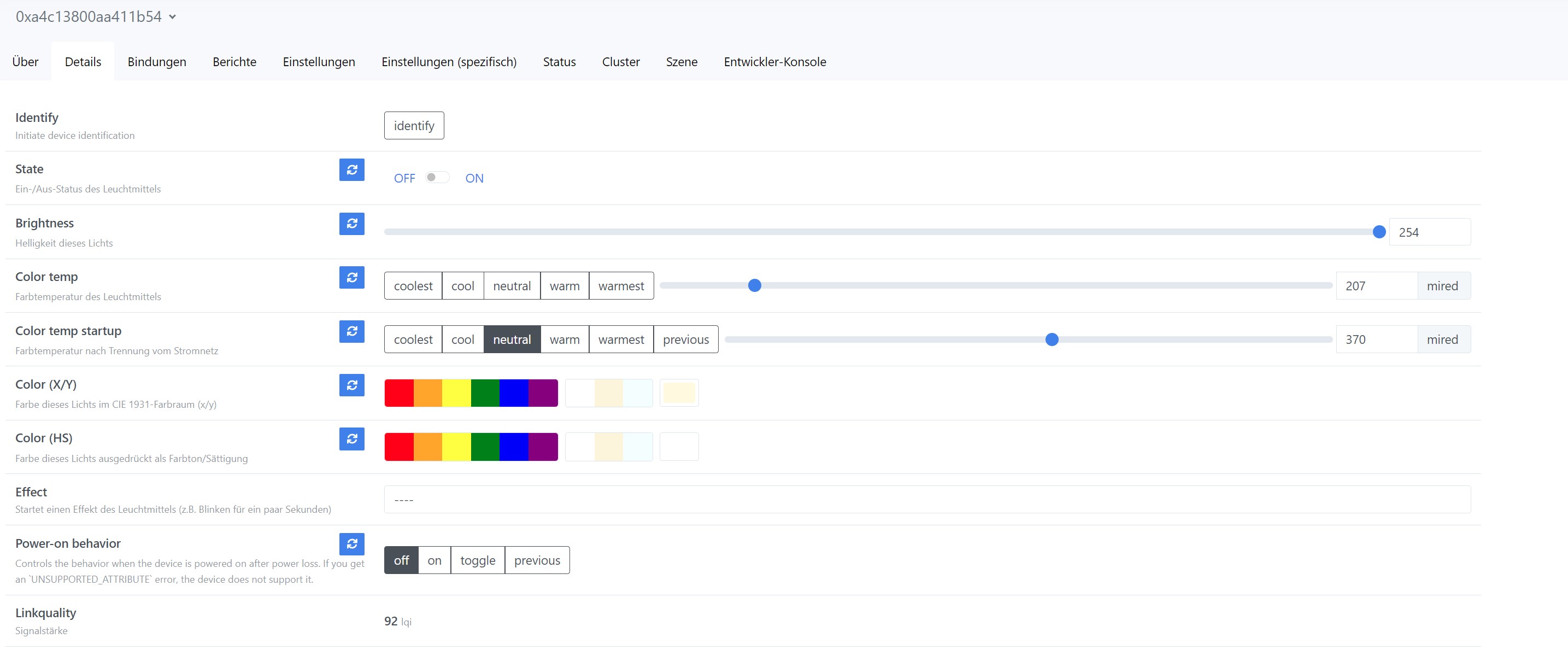Click the Color temp startup slider handle
1568x650 pixels.
pyautogui.click(x=1052, y=339)
